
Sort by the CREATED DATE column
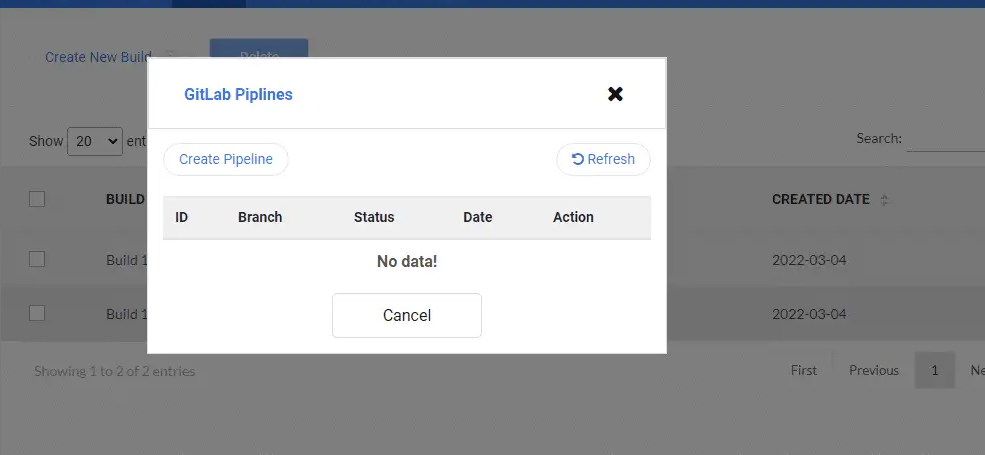pyautogui.click(x=829, y=199)
